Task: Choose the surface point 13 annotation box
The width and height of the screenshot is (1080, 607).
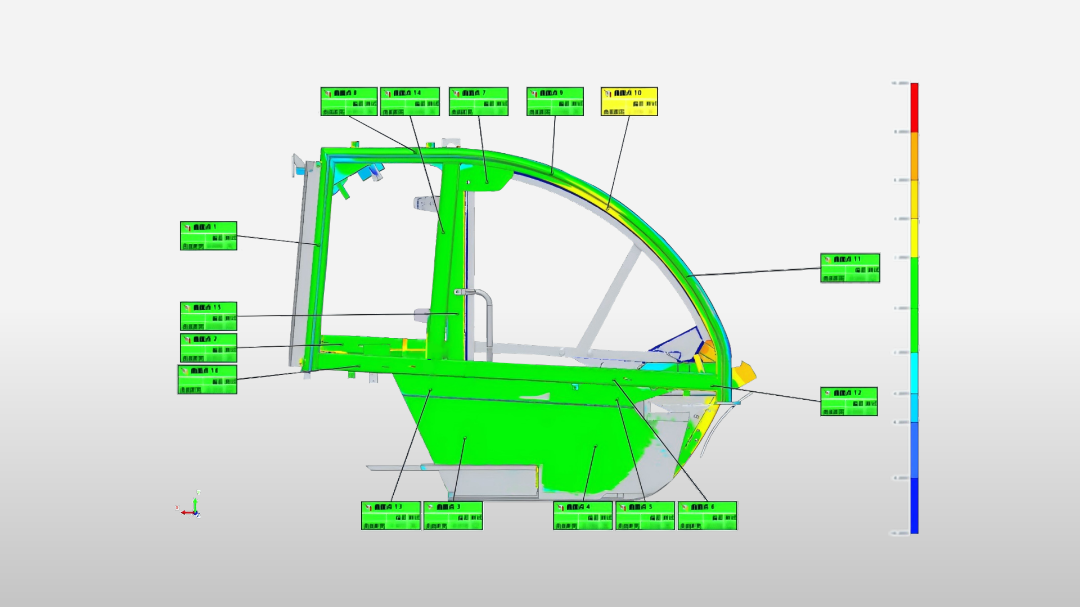Action: (391, 515)
